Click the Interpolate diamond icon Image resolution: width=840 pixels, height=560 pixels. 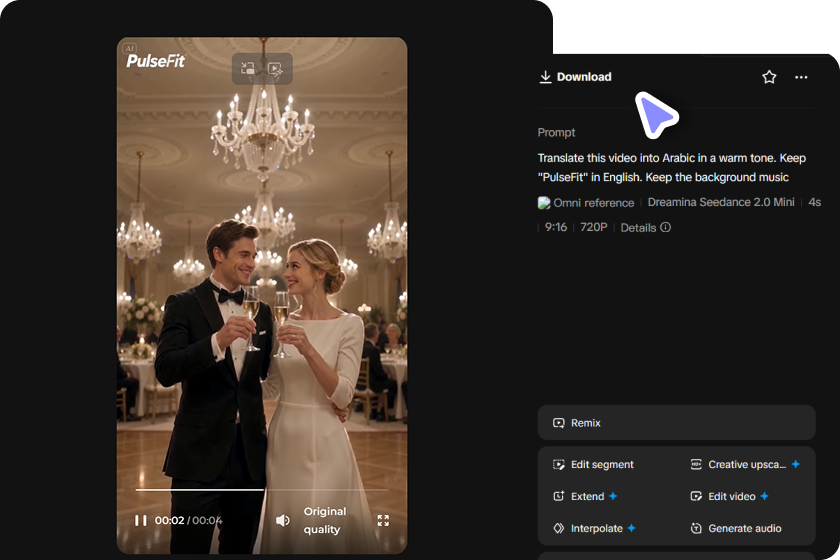(x=558, y=528)
